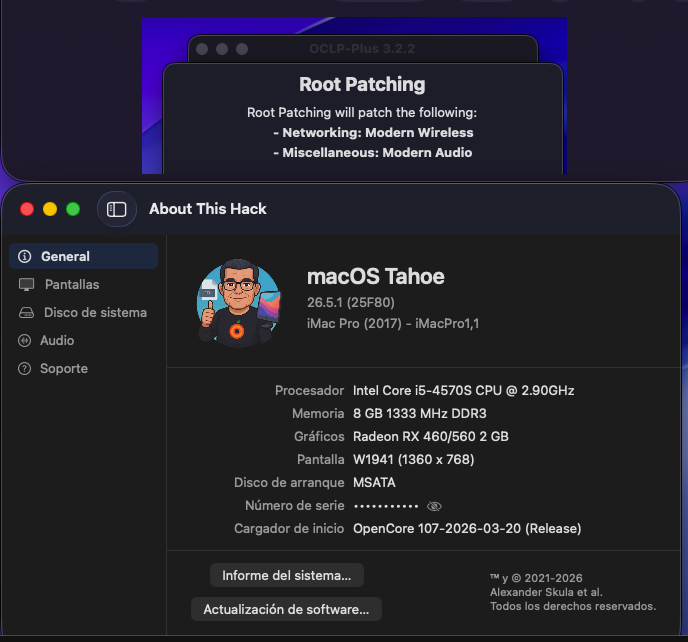The image size is (688, 642).
Task: Click the W1941 (1360 x 768) value
Action: [x=413, y=459]
